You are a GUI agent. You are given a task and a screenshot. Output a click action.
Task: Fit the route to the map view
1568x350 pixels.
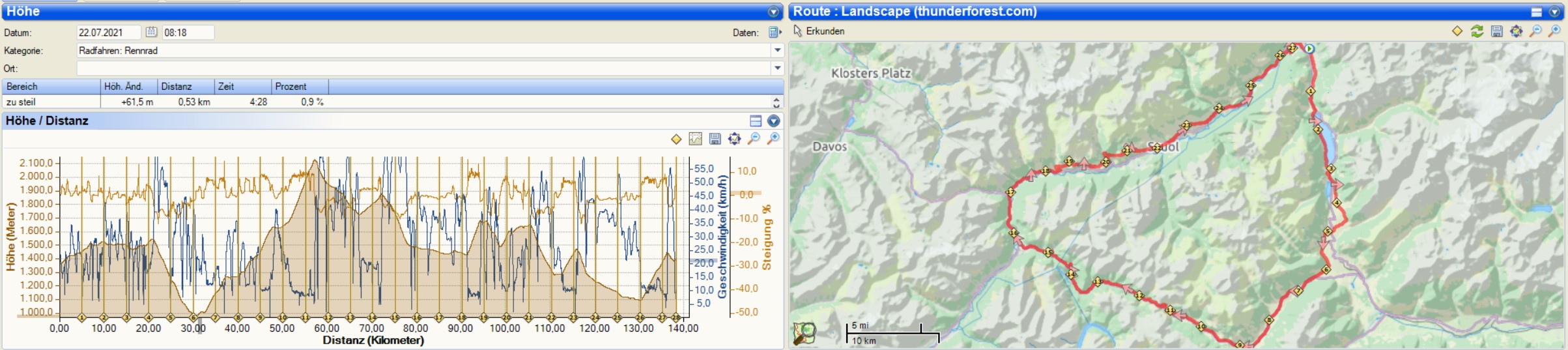pyautogui.click(x=1516, y=31)
